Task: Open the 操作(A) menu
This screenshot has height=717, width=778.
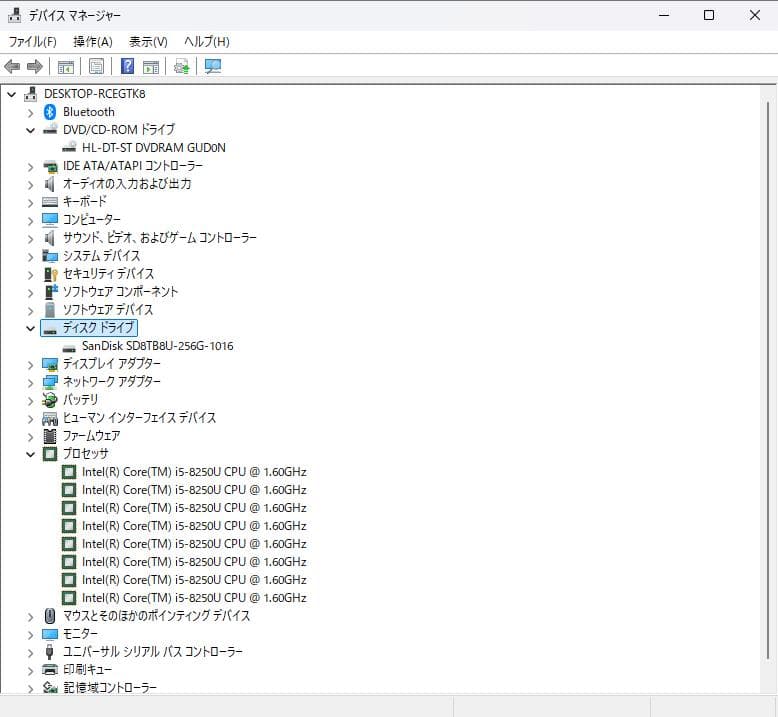Action: point(93,42)
